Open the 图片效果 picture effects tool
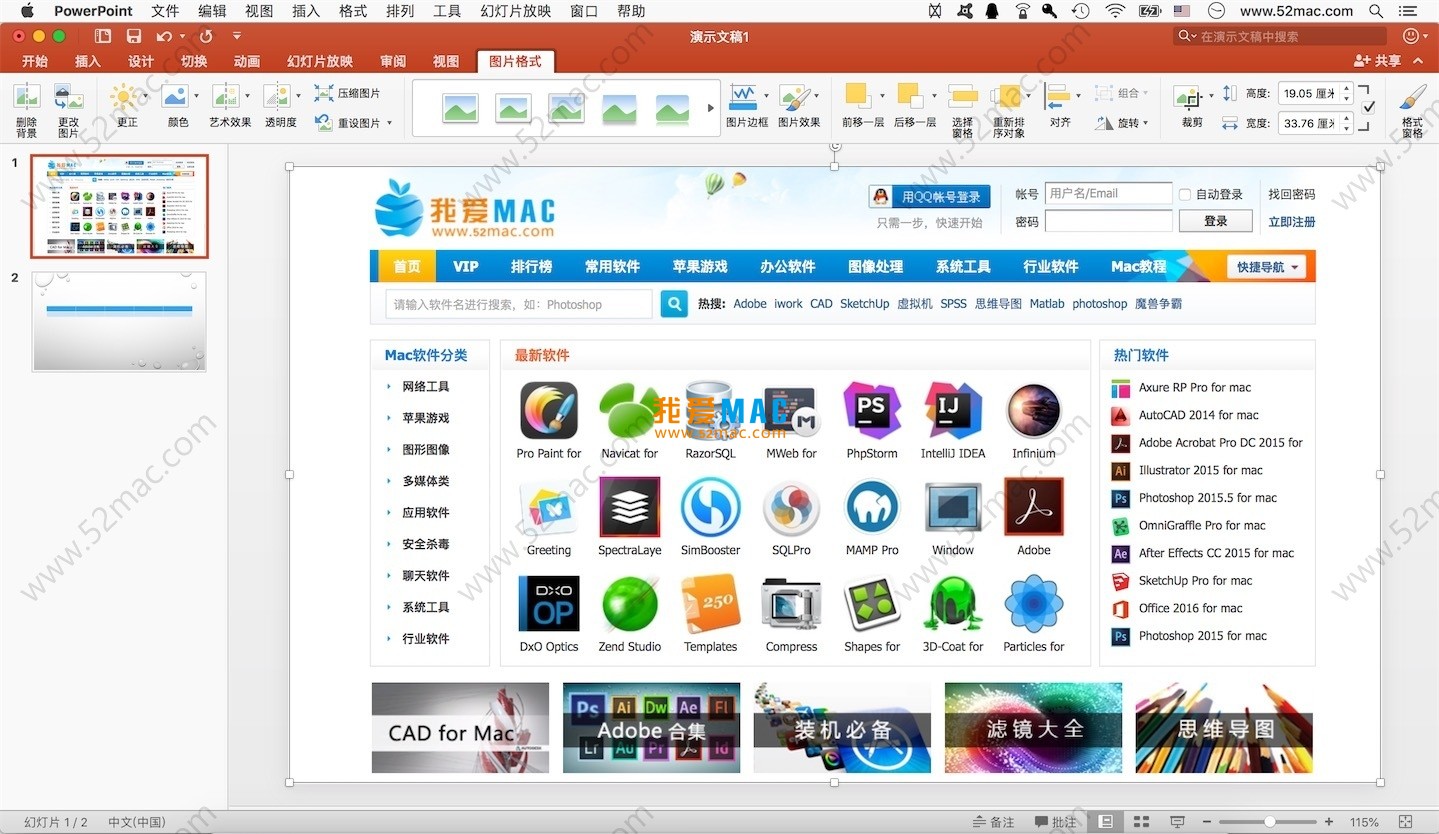Viewport: 1439px width, 834px height. tap(795, 98)
